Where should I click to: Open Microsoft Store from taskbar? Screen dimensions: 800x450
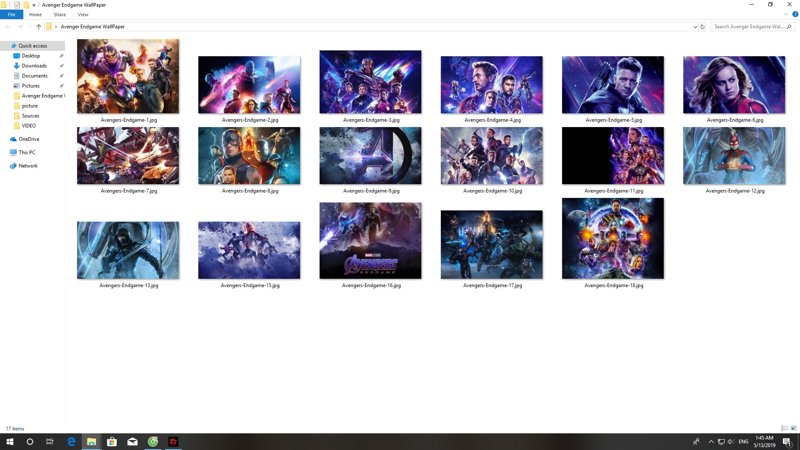point(112,442)
